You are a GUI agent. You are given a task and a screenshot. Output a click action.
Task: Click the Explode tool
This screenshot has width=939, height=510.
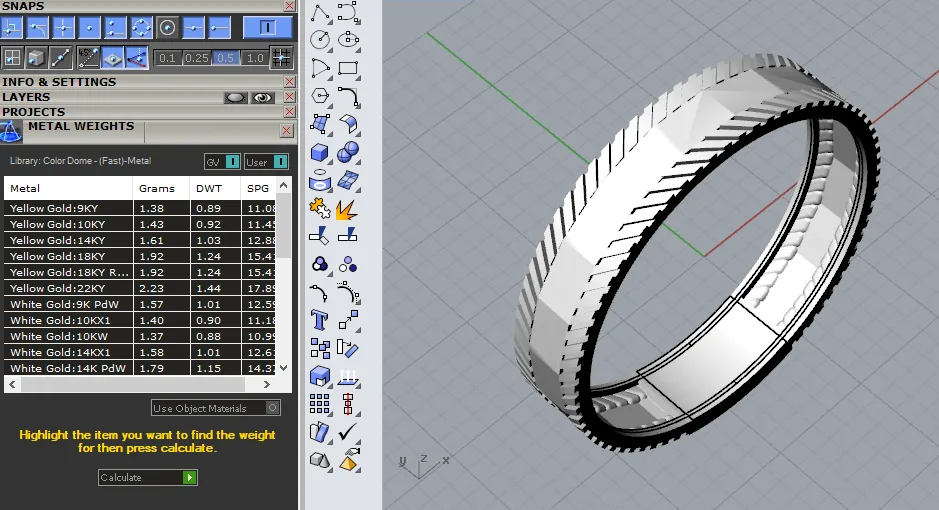point(349,208)
